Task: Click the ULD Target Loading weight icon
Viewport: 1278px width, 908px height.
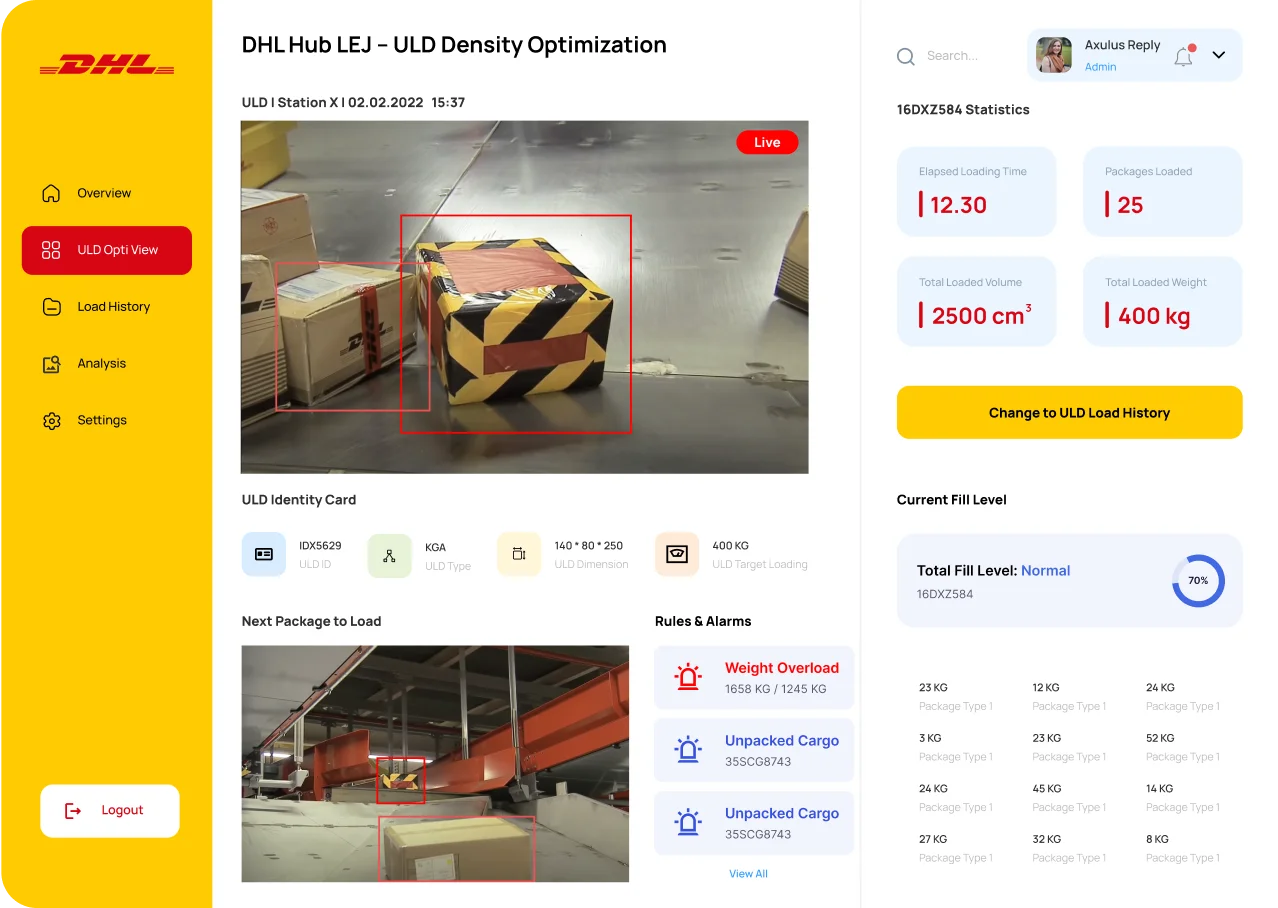Action: [677, 554]
